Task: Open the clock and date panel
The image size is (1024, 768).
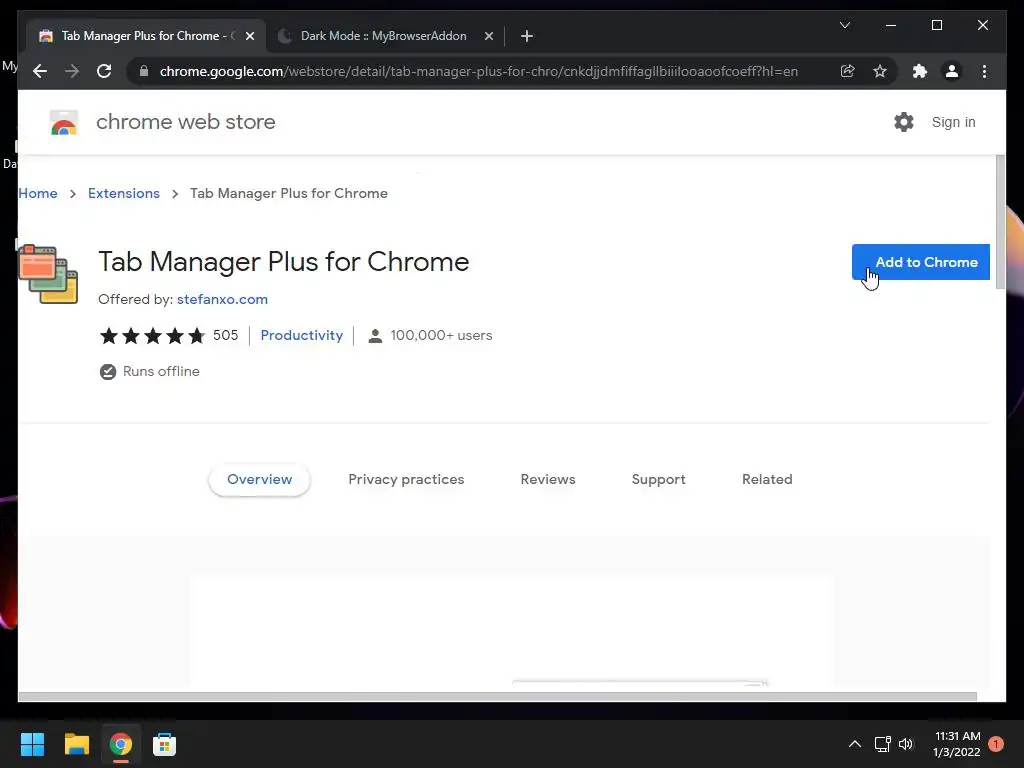Action: [957, 744]
